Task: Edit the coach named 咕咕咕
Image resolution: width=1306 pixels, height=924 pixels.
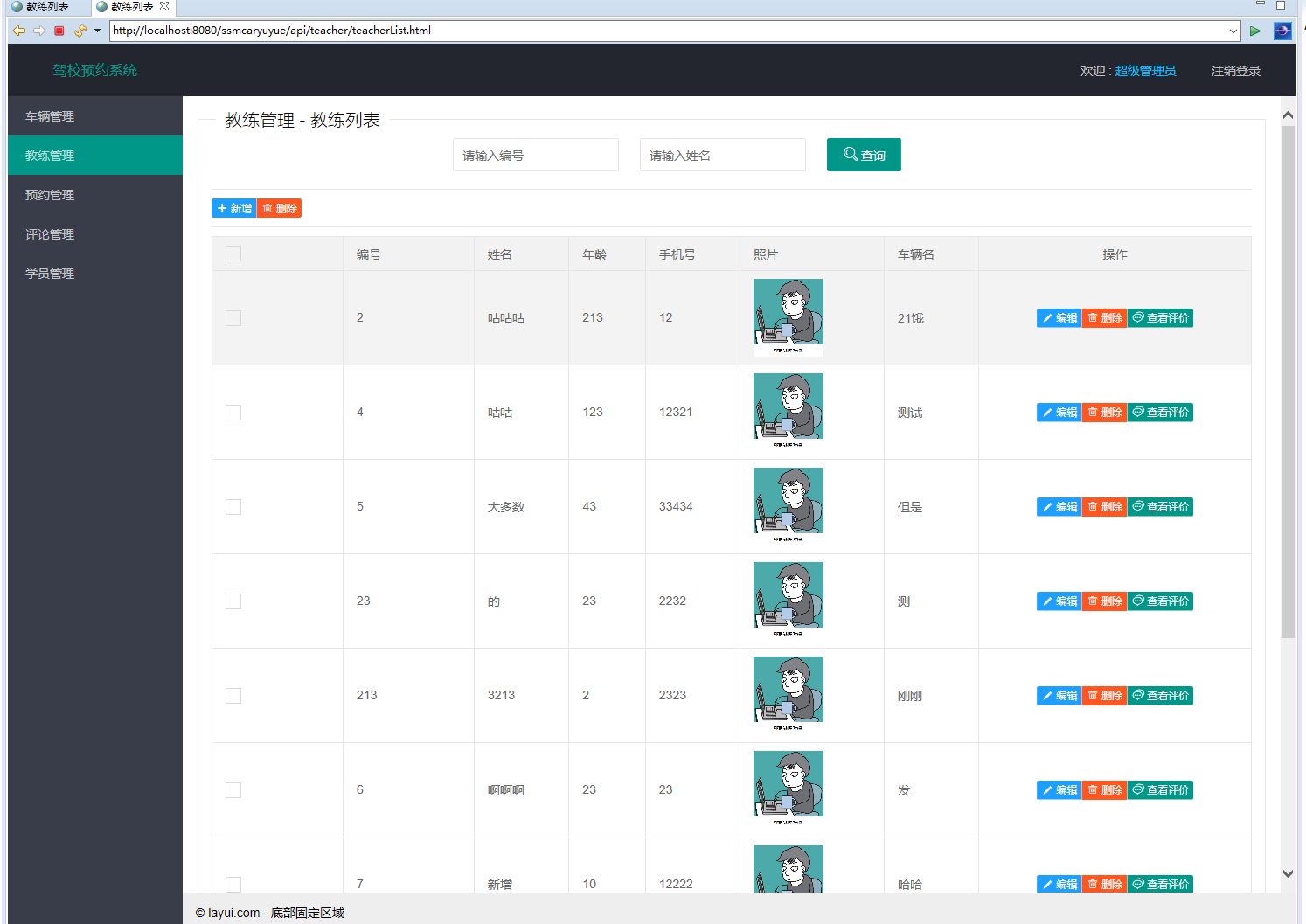Action: 1059,318
